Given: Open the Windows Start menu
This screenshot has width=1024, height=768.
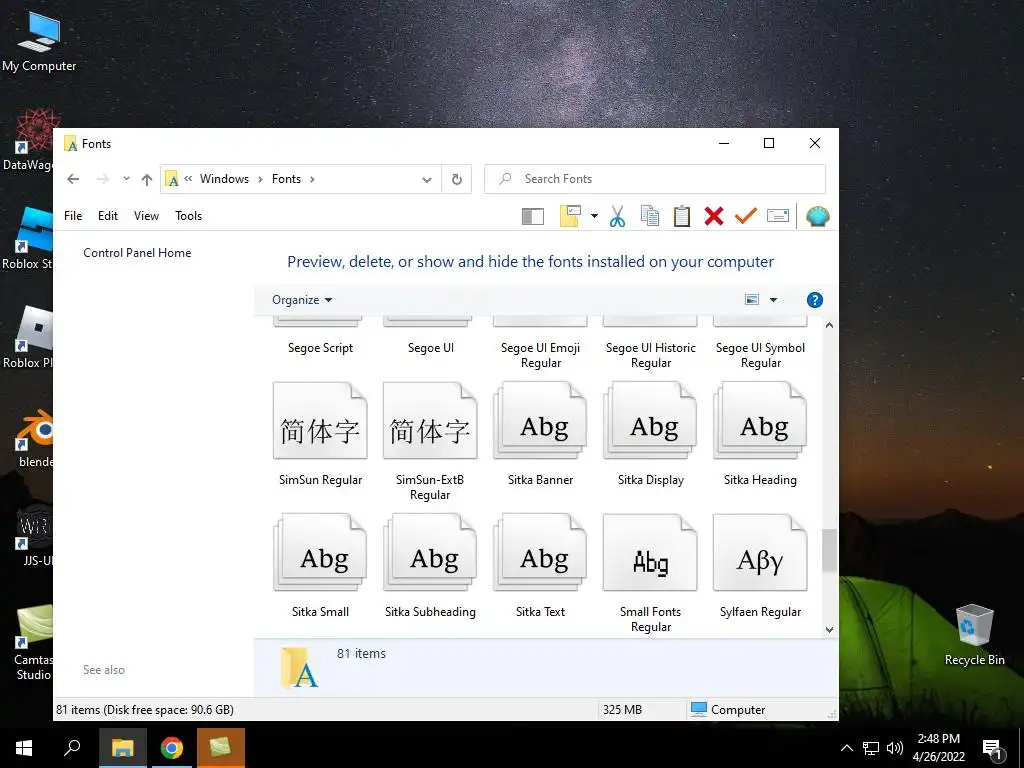Looking at the screenshot, I should (24, 748).
